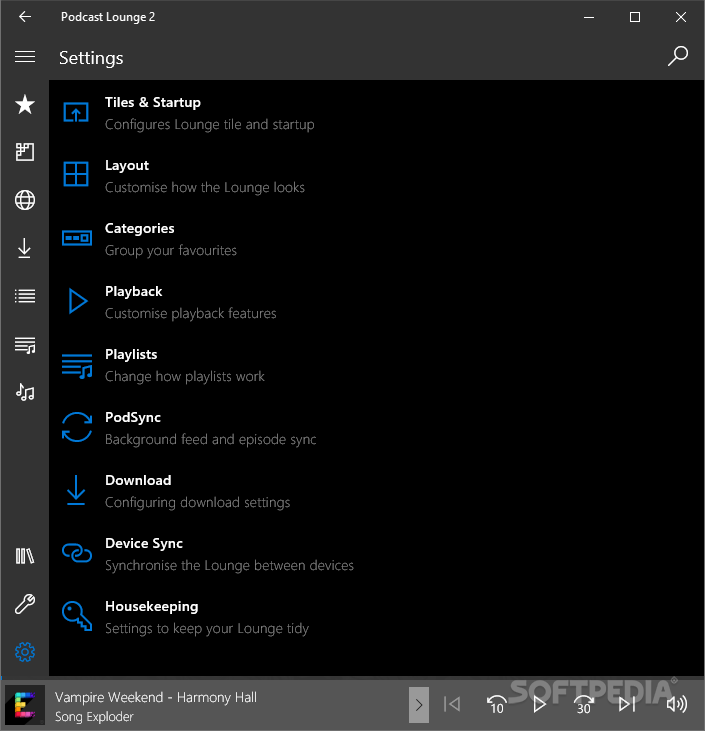Click the Housekeeping key icon
The width and height of the screenshot is (705, 731).
(77, 616)
